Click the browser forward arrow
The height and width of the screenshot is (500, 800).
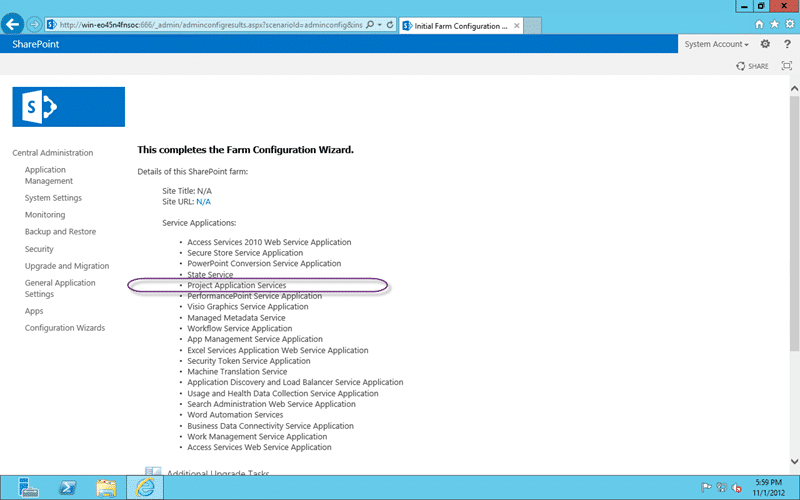[x=34, y=24]
